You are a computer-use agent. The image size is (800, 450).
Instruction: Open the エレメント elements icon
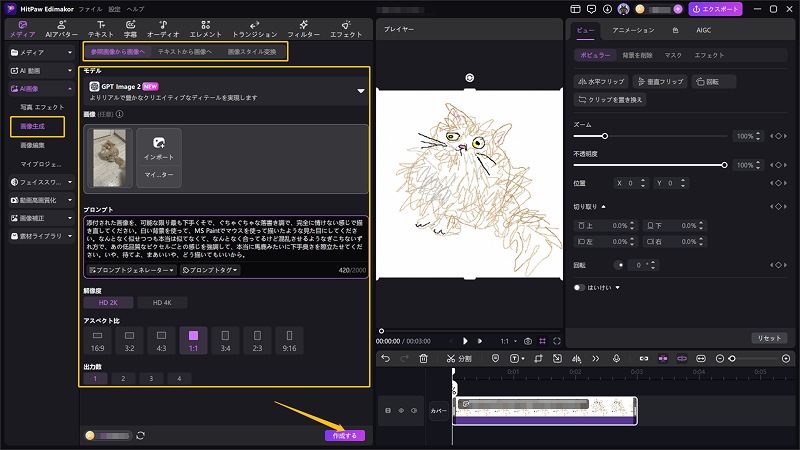coord(206,29)
